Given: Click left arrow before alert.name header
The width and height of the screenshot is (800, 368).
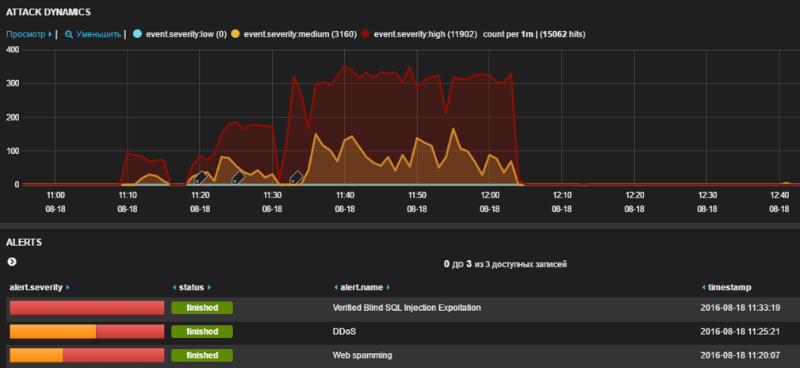Looking at the screenshot, I should tap(336, 288).
